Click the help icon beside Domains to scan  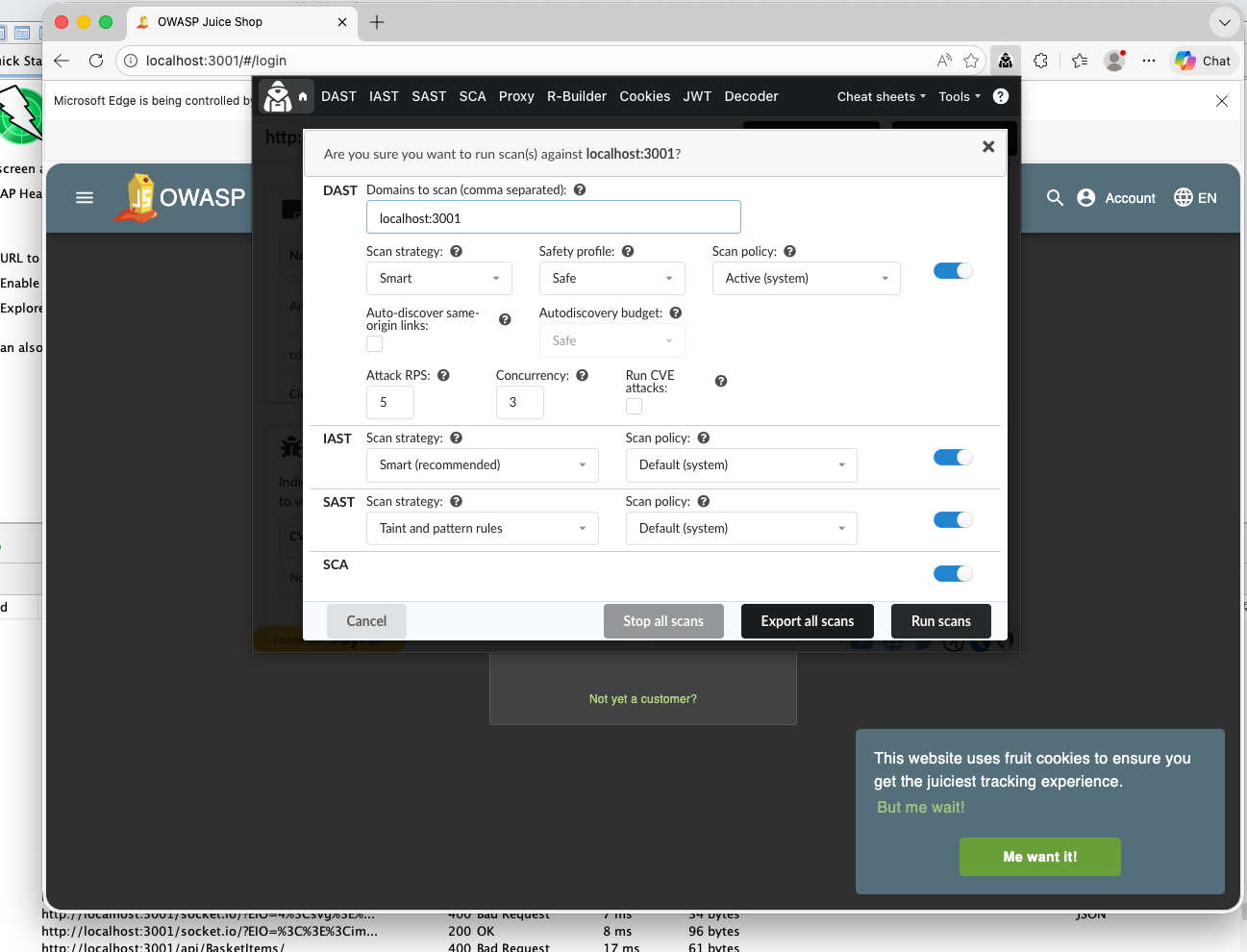580,189
